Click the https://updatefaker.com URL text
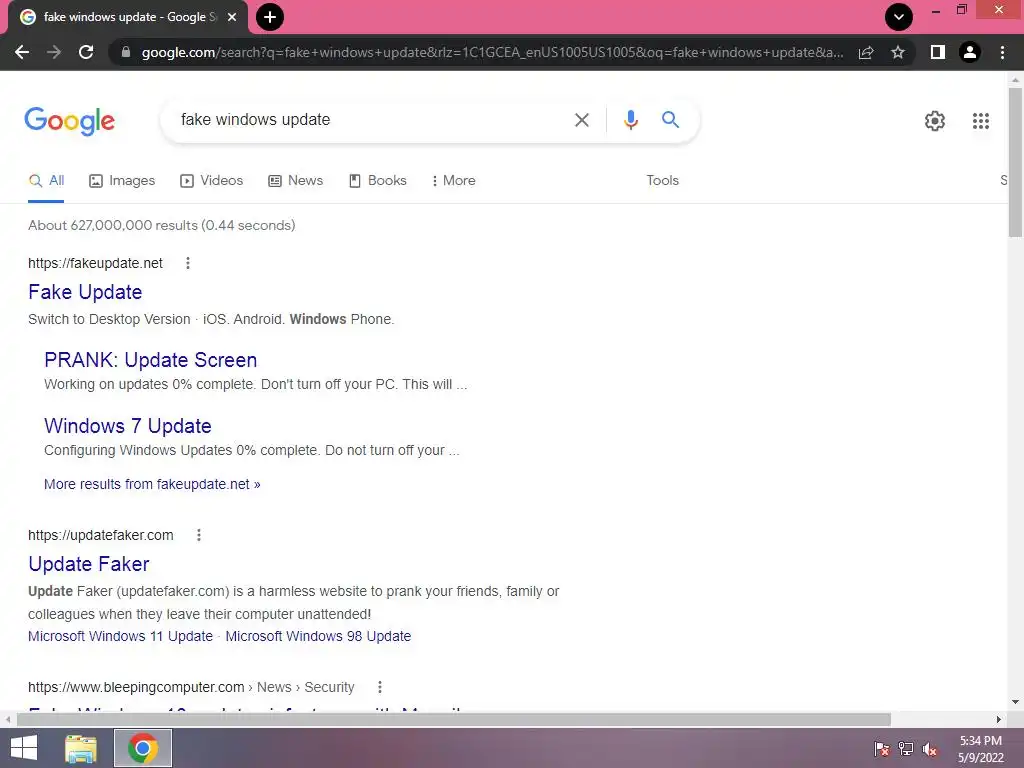This screenshot has width=1024, height=768. pos(101,536)
